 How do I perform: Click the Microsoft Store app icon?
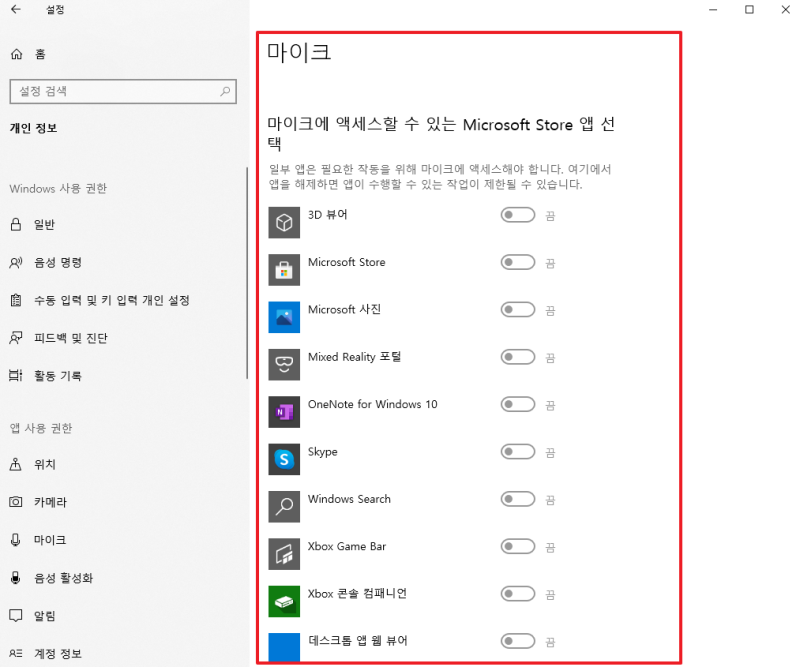tap(284, 270)
